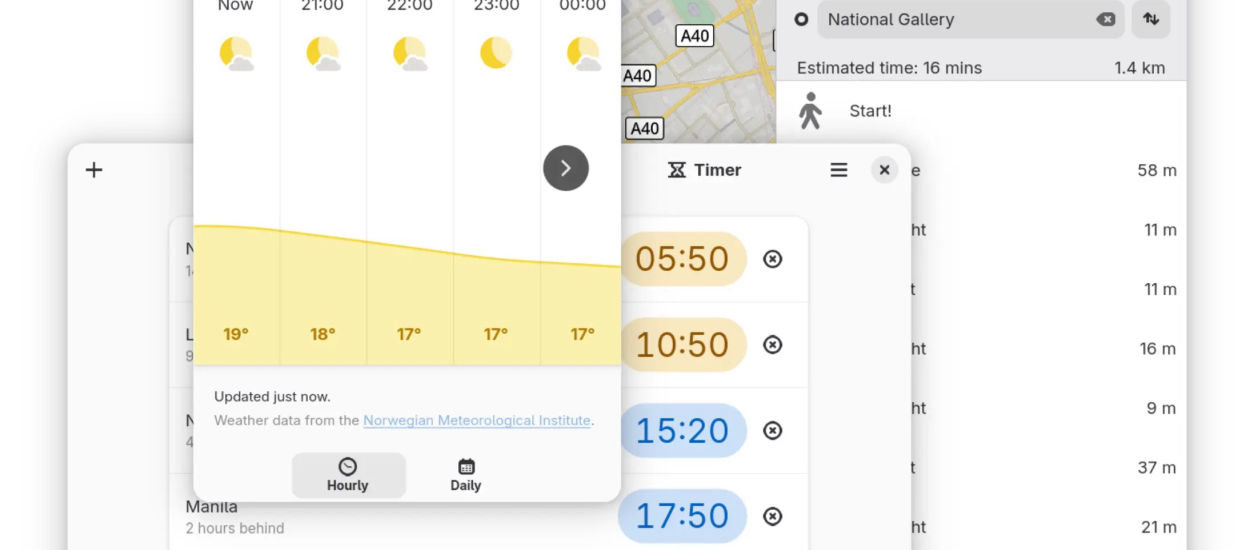The image size is (1250, 550).
Task: Delete the 17:50 timer
Action: coord(772,516)
